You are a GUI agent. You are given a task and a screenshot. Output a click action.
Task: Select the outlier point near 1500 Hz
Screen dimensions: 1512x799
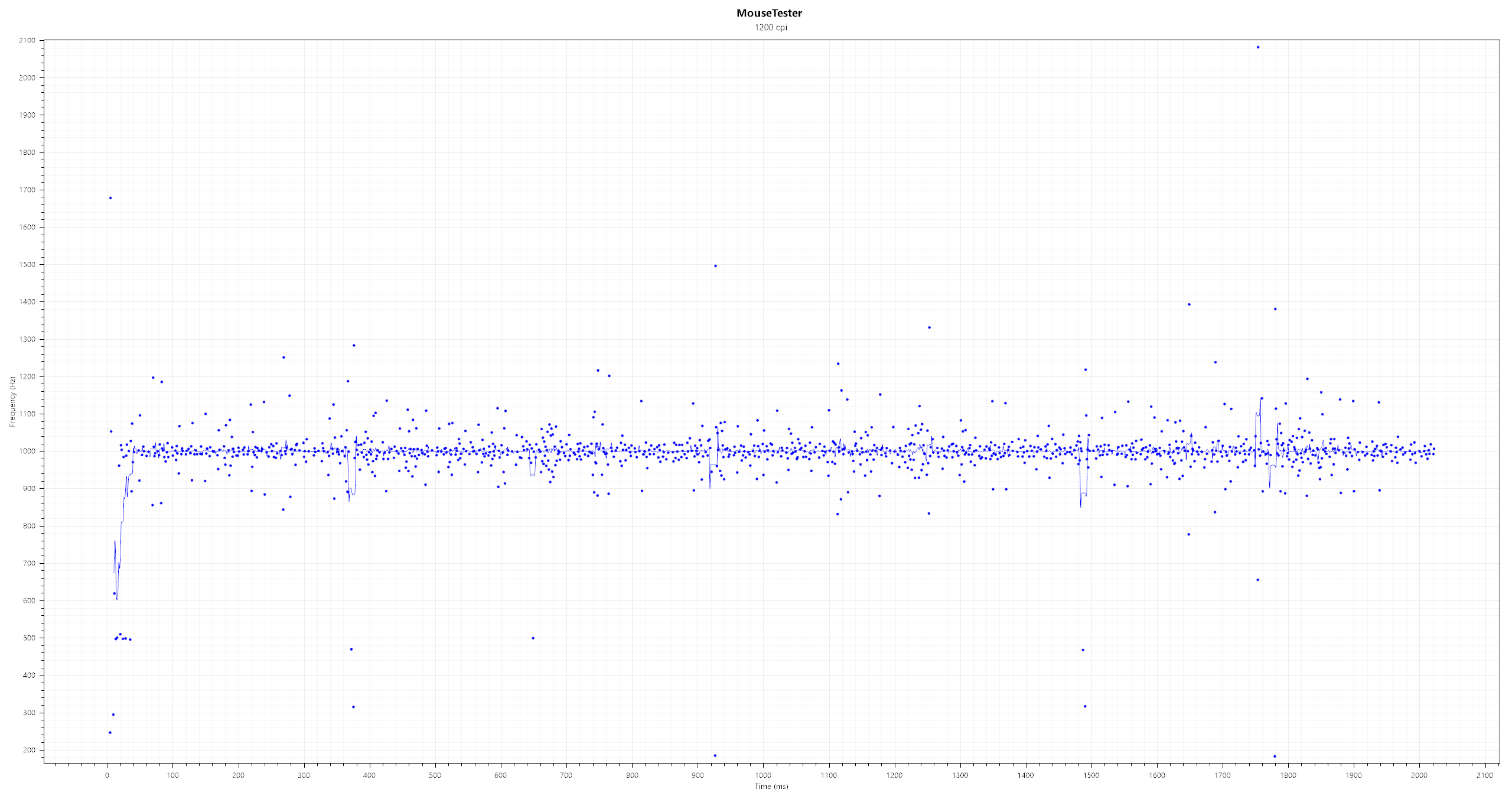pyautogui.click(x=715, y=266)
